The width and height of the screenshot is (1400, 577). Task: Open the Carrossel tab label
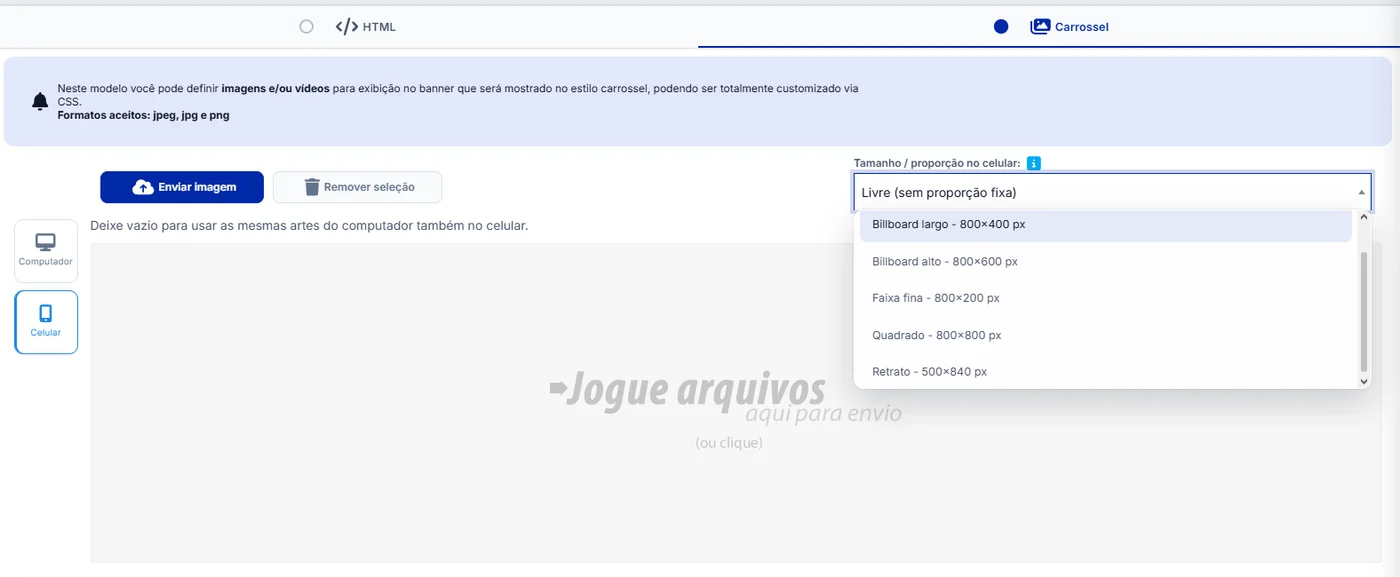point(1082,27)
